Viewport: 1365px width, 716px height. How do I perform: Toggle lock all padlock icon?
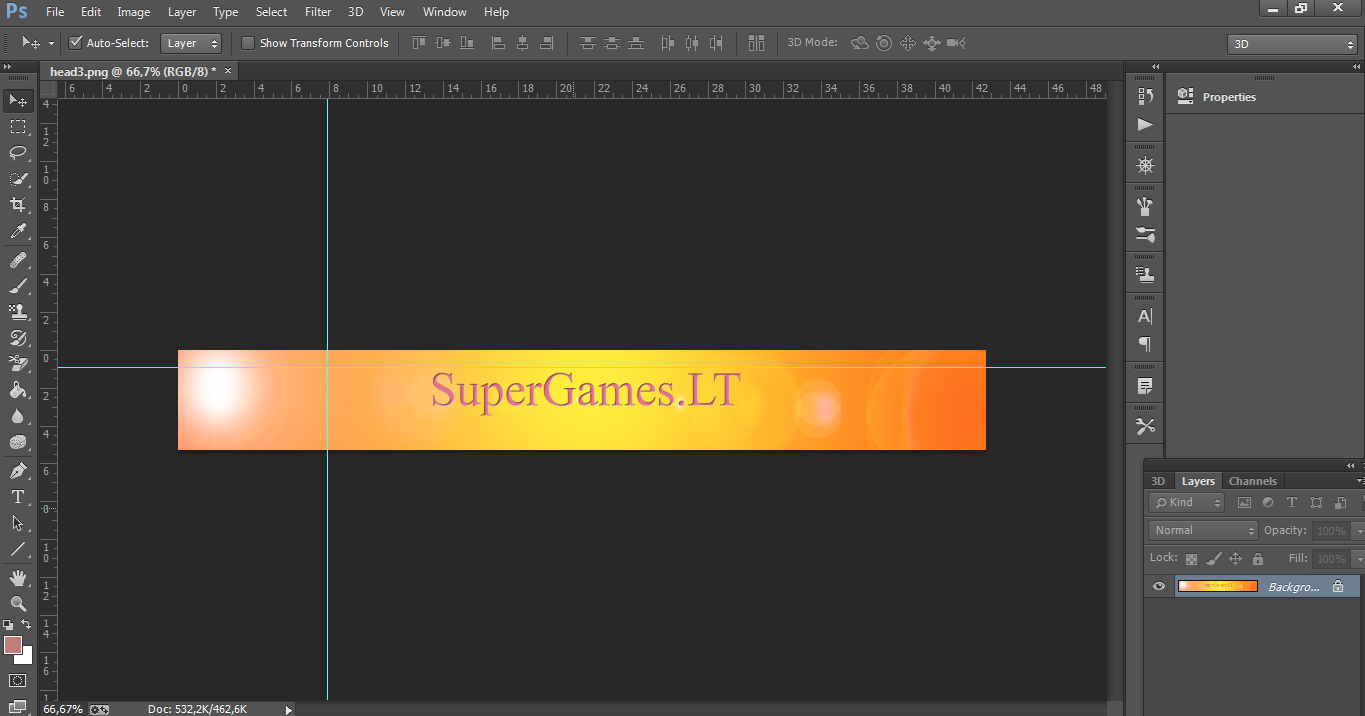(1258, 559)
